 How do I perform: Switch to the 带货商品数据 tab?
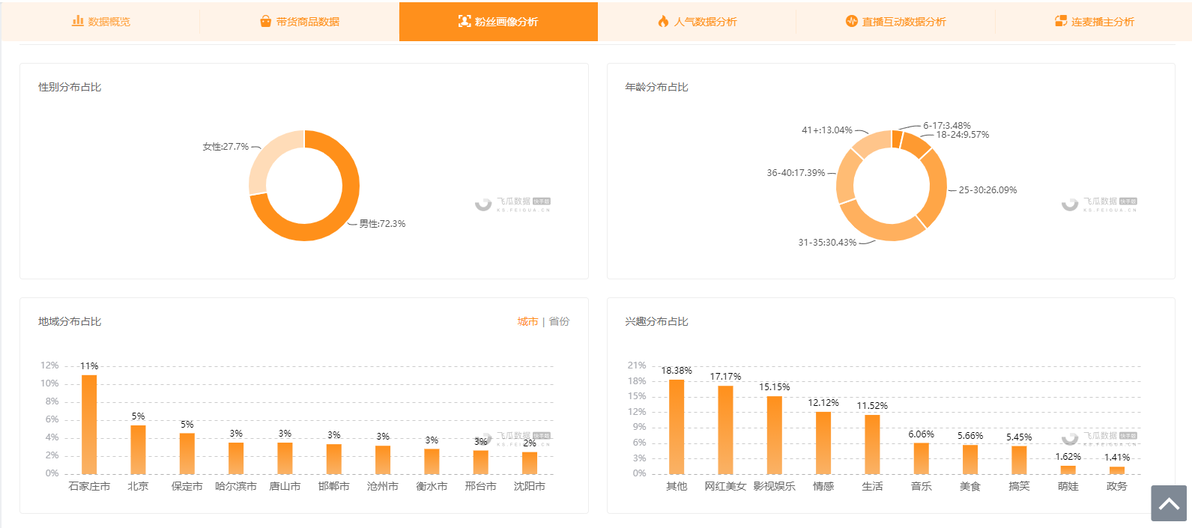pos(299,21)
